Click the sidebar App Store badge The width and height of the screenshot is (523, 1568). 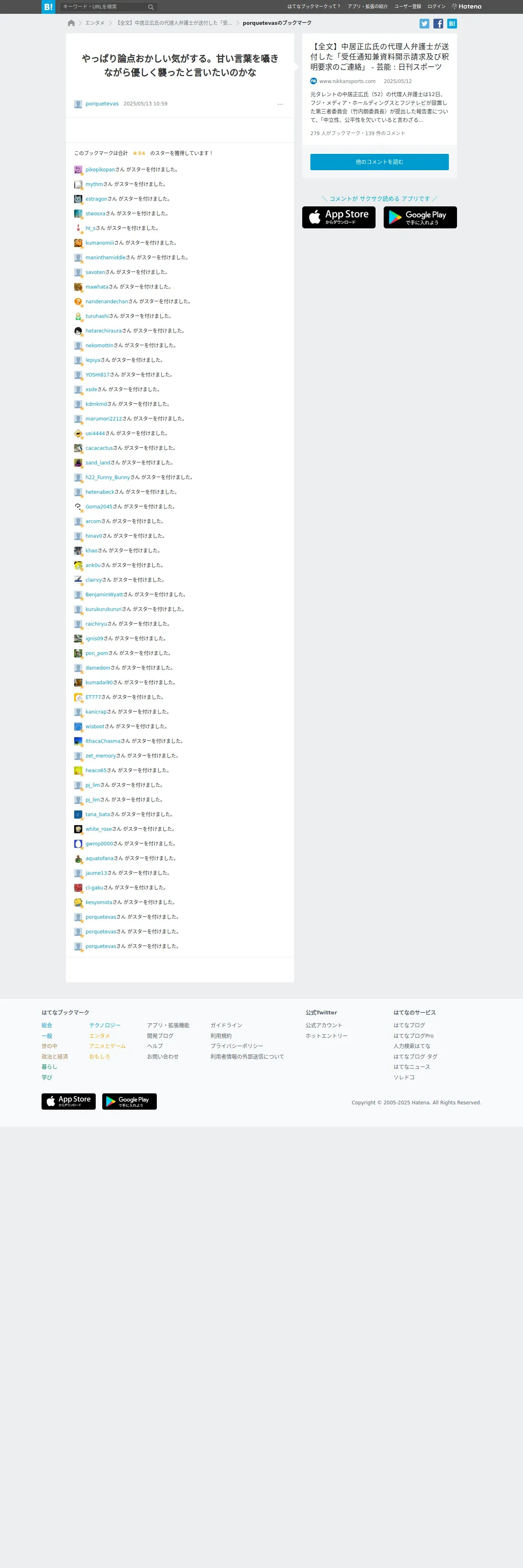click(338, 217)
